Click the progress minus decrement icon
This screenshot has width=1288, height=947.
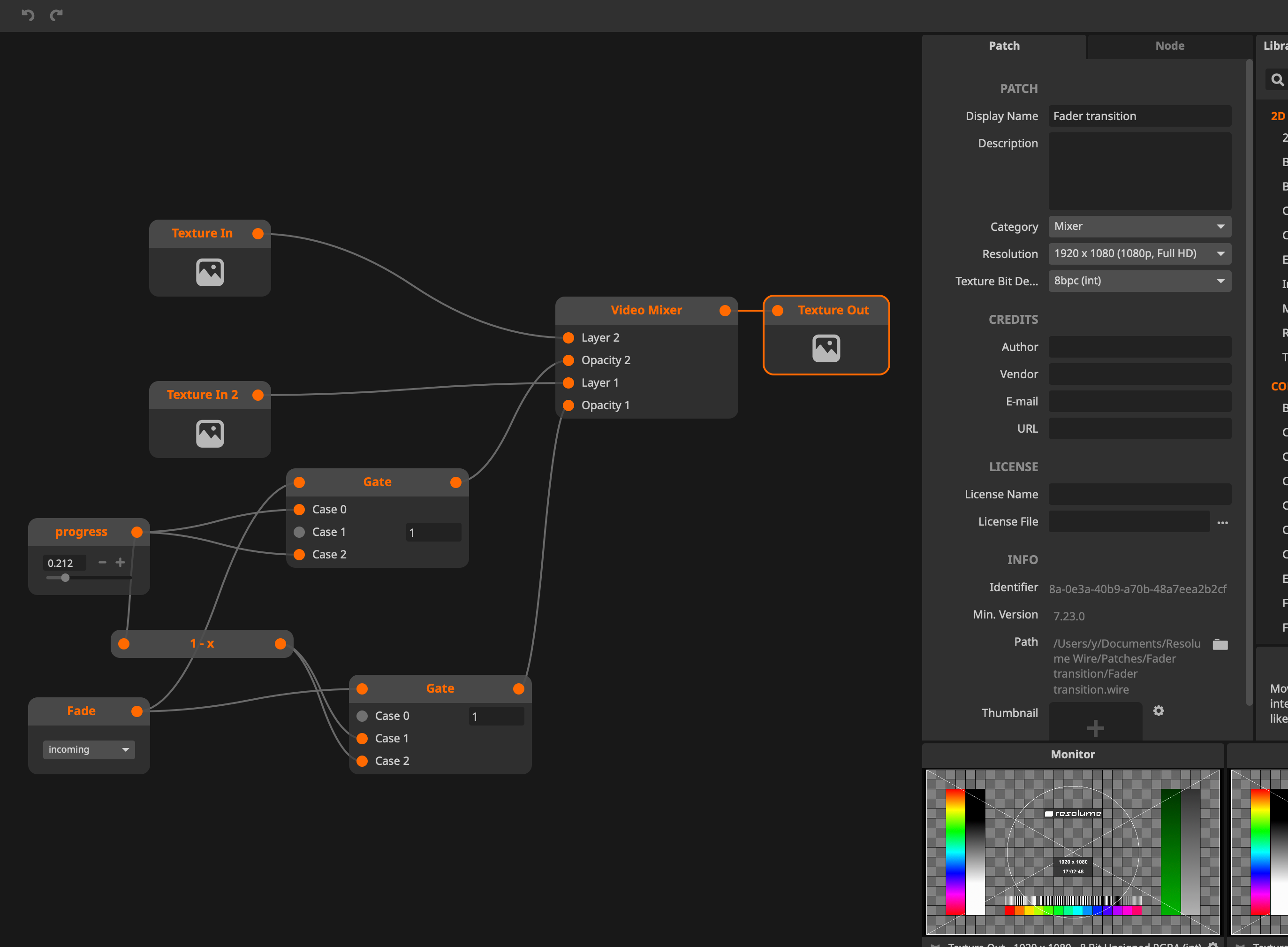(x=103, y=562)
